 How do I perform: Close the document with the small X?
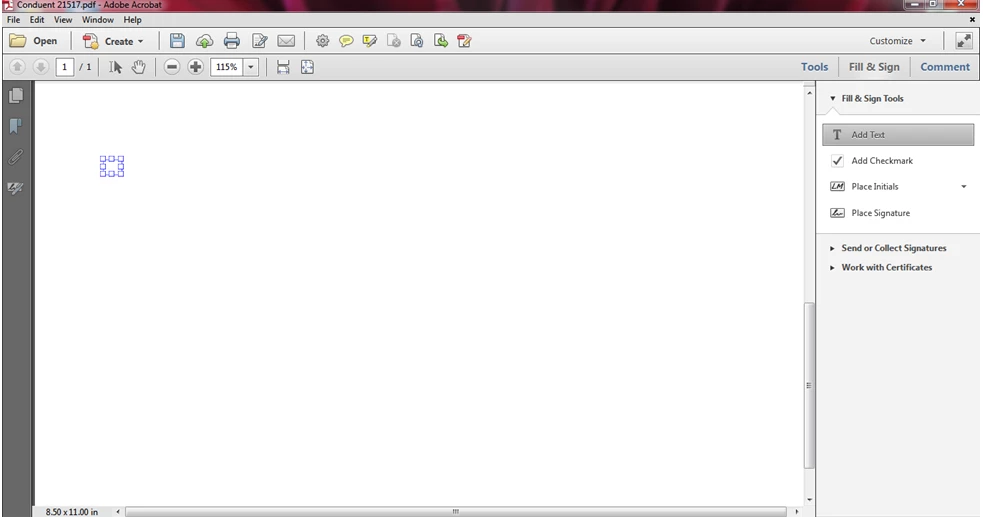coord(972,19)
